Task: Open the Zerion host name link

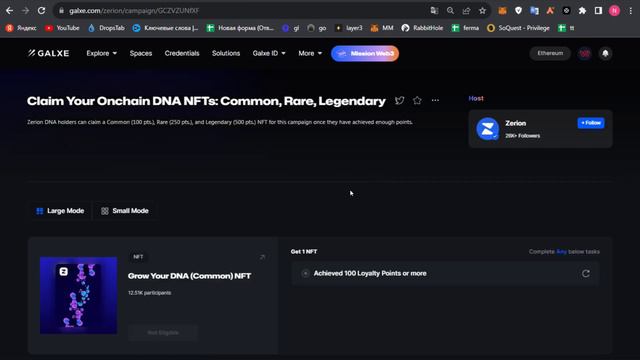Action: coord(516,123)
